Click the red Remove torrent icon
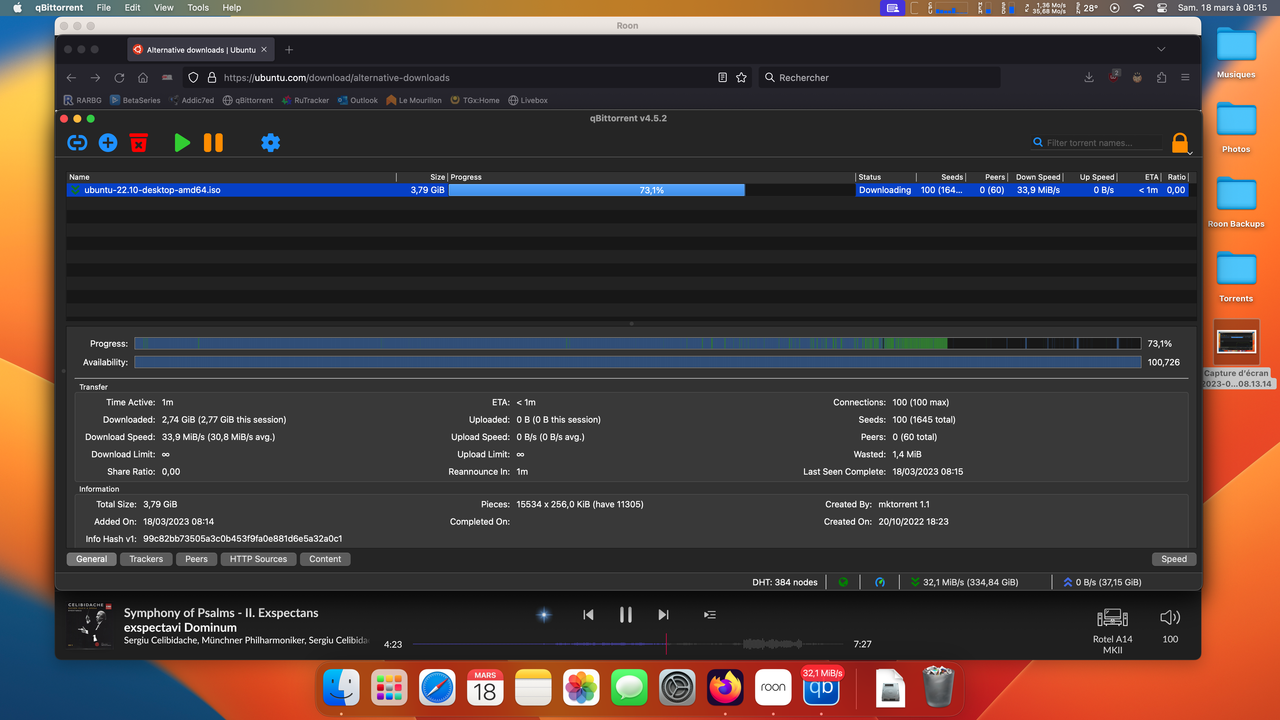Viewport: 1280px width, 720px height. pos(139,143)
